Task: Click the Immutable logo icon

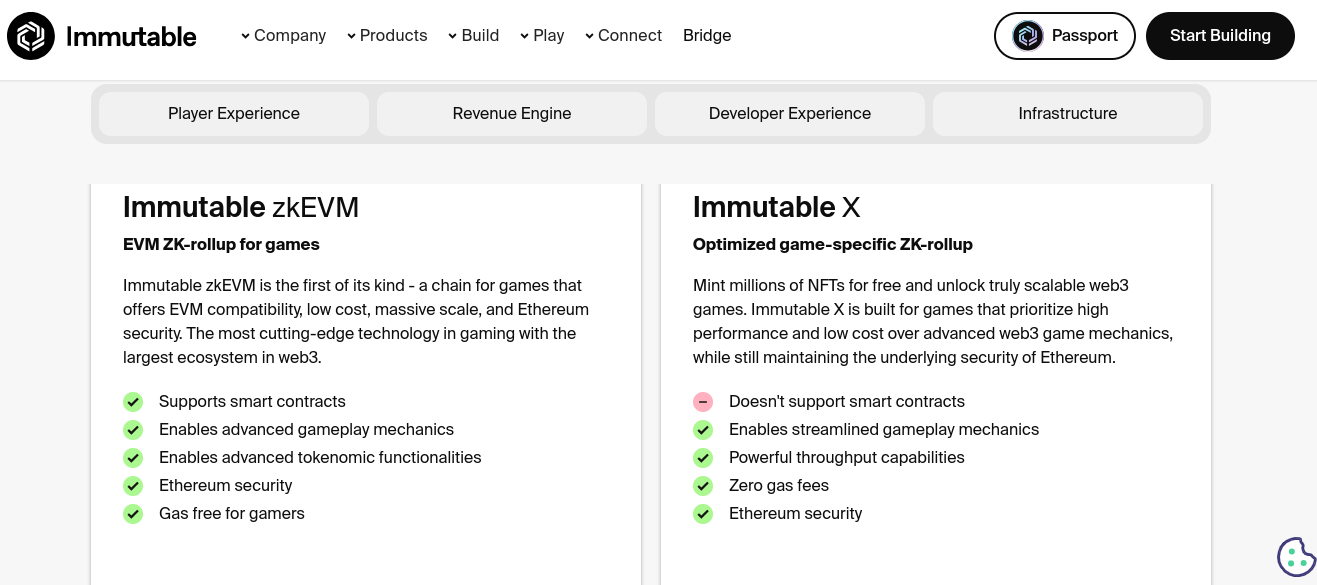Action: click(31, 36)
